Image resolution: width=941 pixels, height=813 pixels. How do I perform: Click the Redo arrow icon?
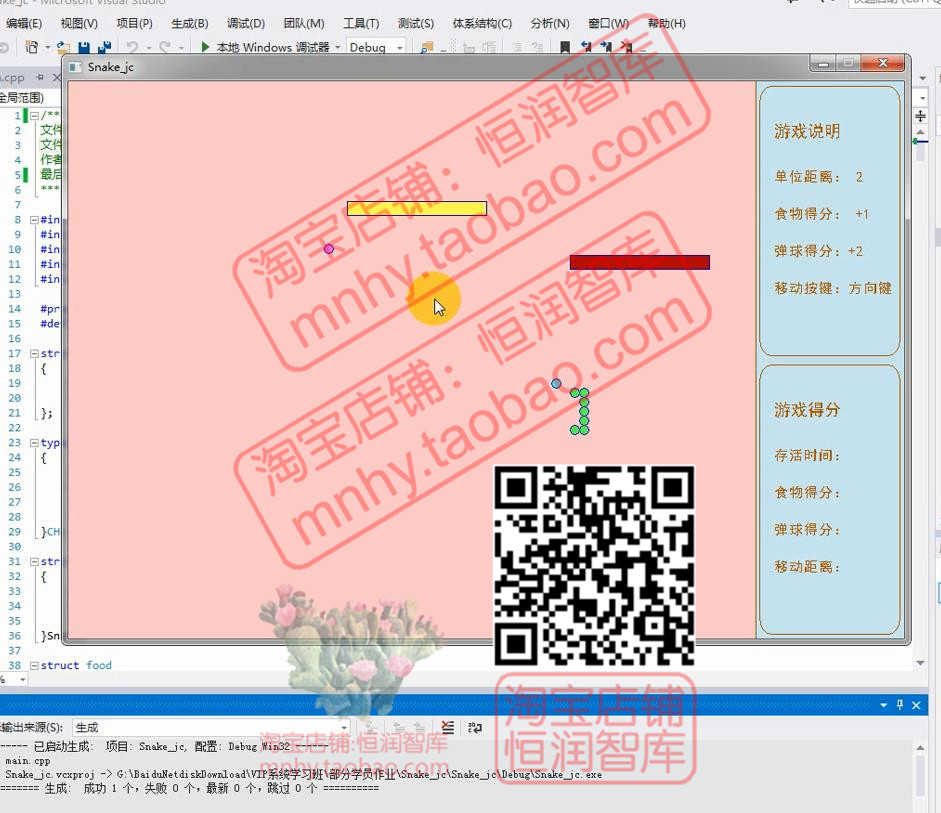pyautogui.click(x=164, y=47)
